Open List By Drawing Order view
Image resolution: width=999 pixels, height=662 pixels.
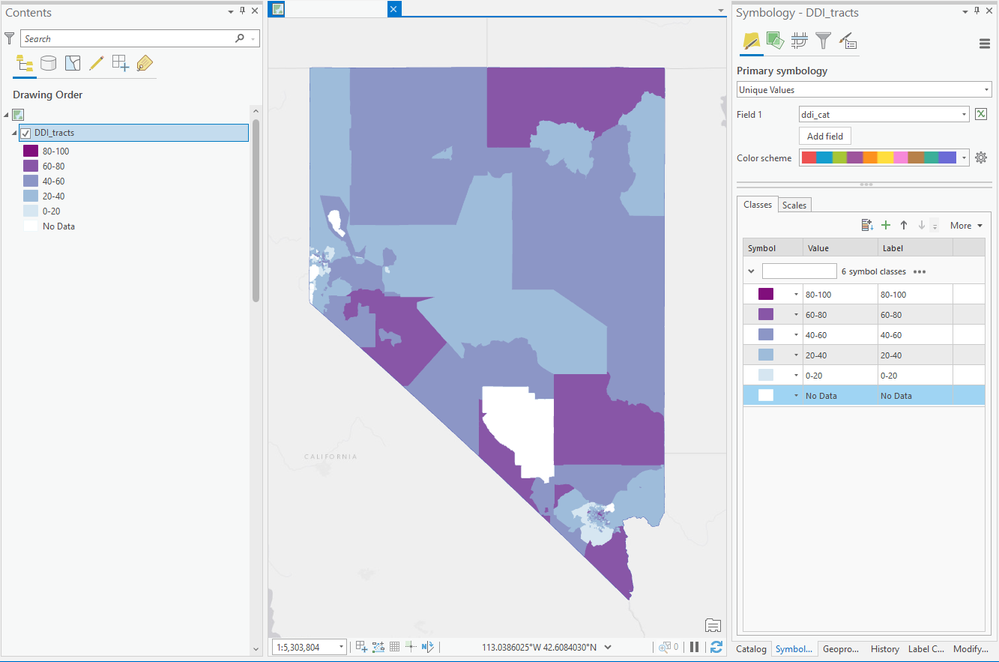(25, 63)
